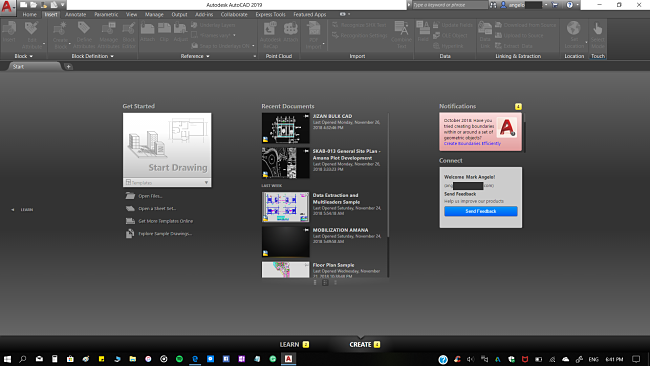Image resolution: width=650 pixels, height=366 pixels.
Task: Click the Windows Start button
Action: (x=7, y=359)
